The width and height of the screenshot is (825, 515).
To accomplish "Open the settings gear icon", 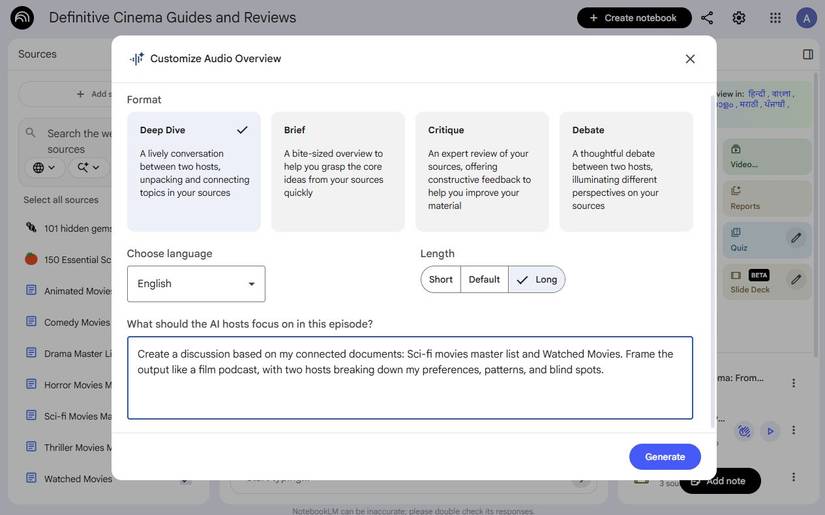I will 739,18.
